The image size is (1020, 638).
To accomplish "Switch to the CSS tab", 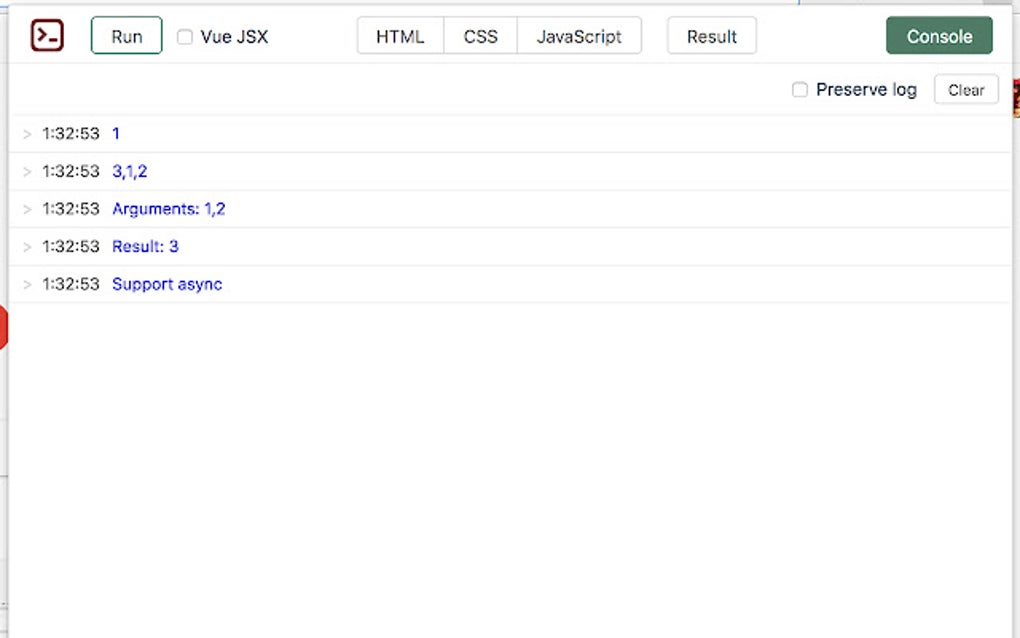I will point(480,36).
